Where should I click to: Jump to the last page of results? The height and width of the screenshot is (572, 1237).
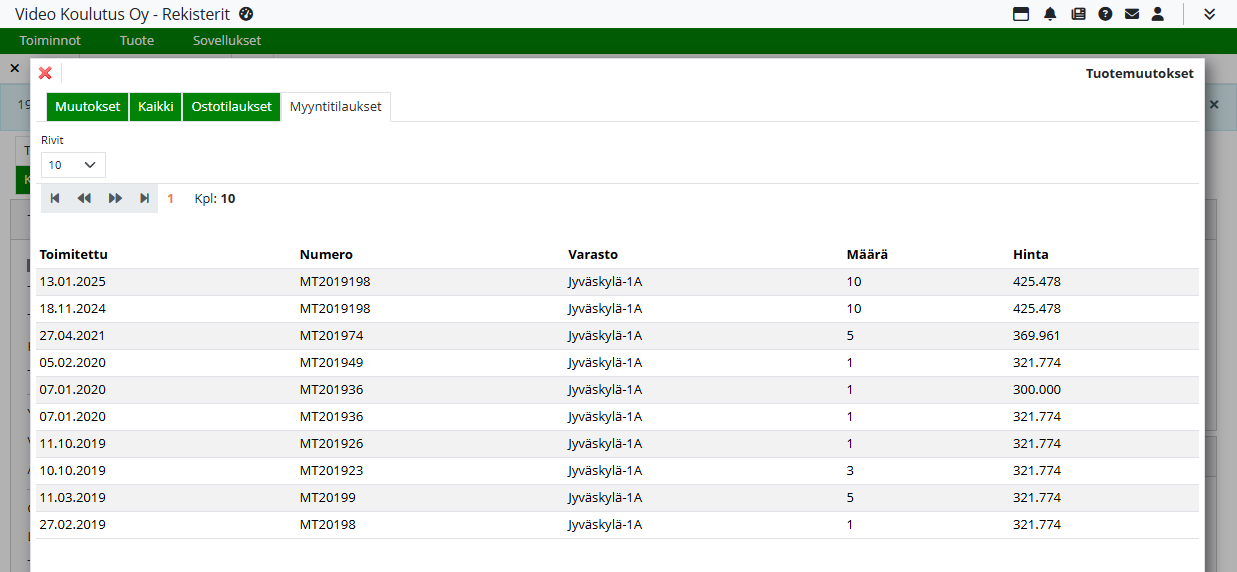coord(145,199)
